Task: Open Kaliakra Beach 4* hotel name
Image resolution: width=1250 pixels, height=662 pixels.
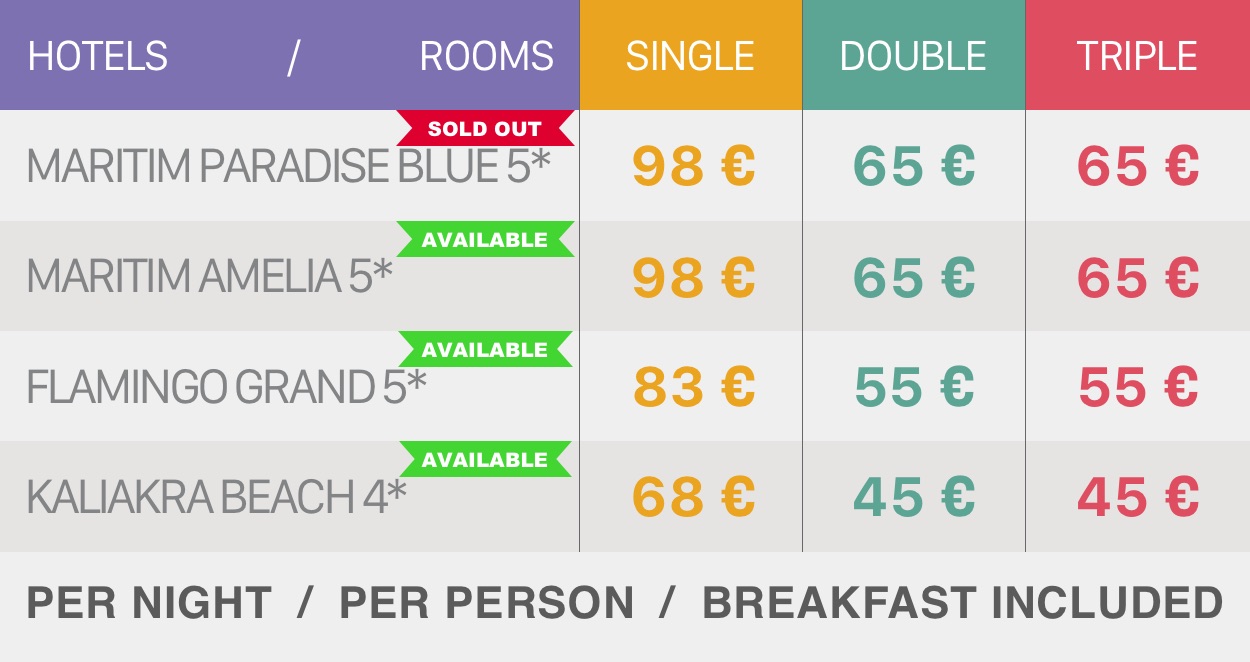Action: 216,497
